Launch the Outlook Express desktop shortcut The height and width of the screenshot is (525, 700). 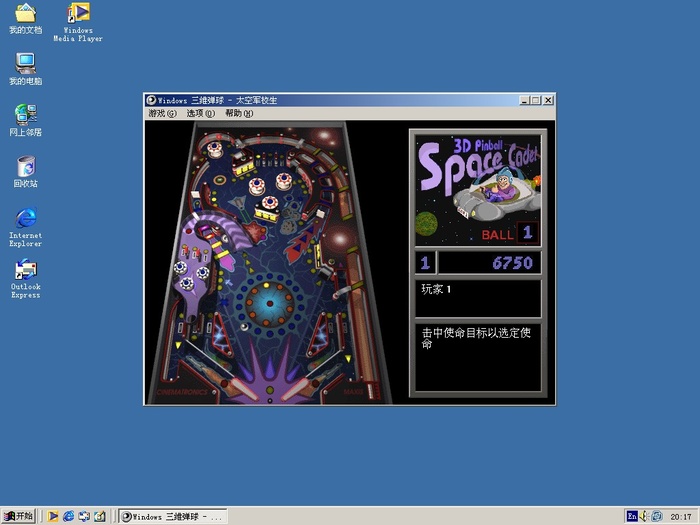25,270
